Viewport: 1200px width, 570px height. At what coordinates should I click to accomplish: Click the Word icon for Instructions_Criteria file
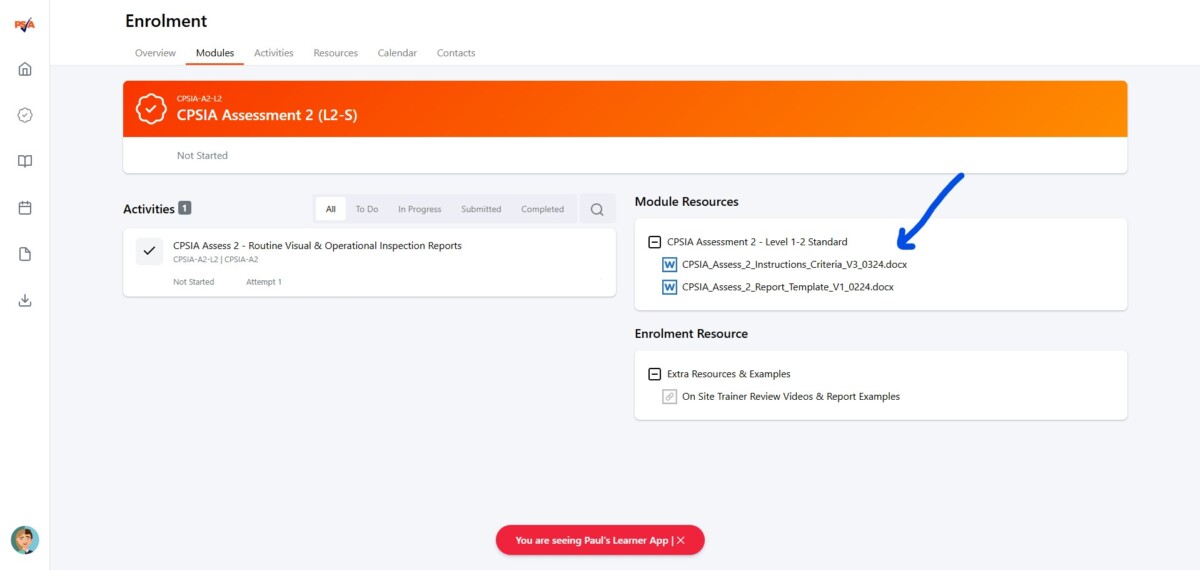pyautogui.click(x=670, y=265)
